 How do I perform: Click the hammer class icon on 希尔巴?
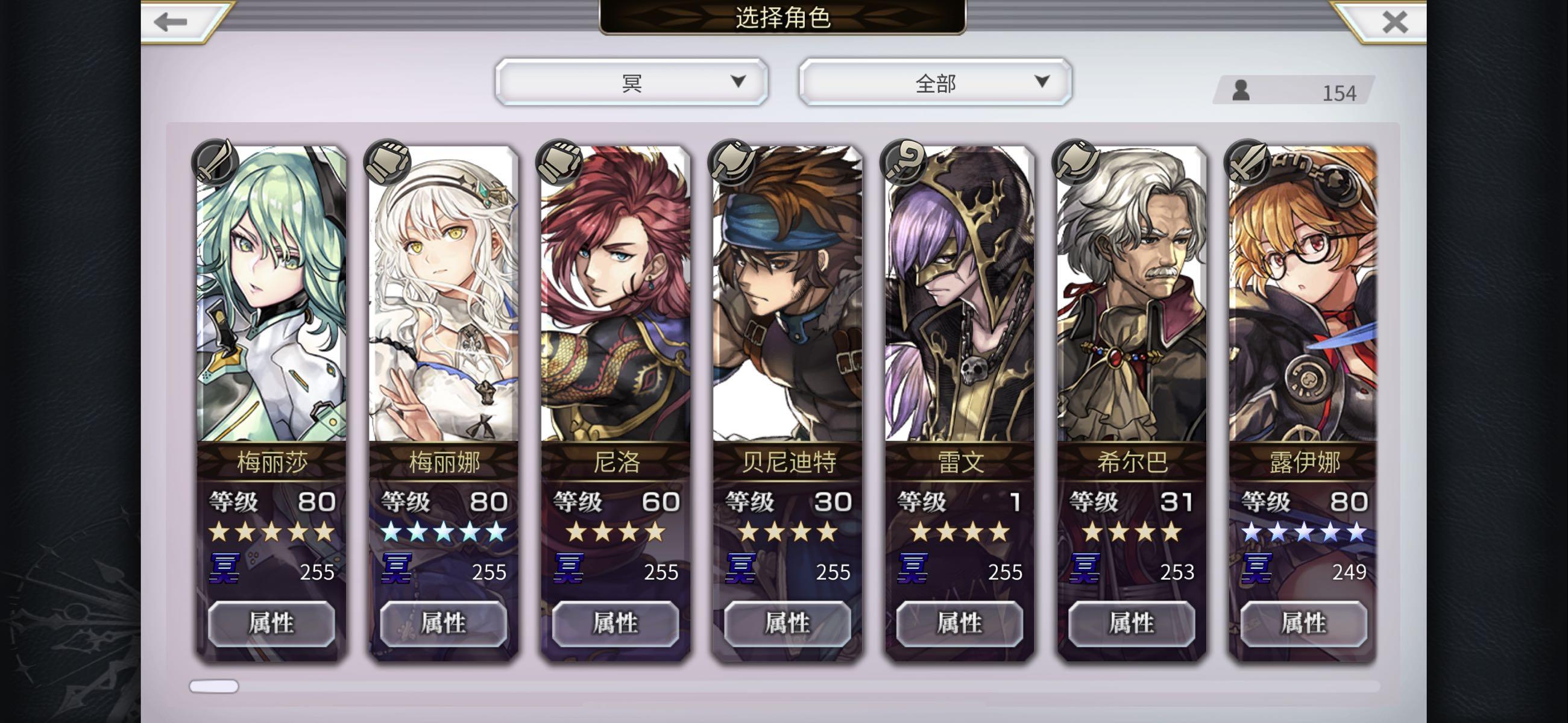click(x=1075, y=162)
